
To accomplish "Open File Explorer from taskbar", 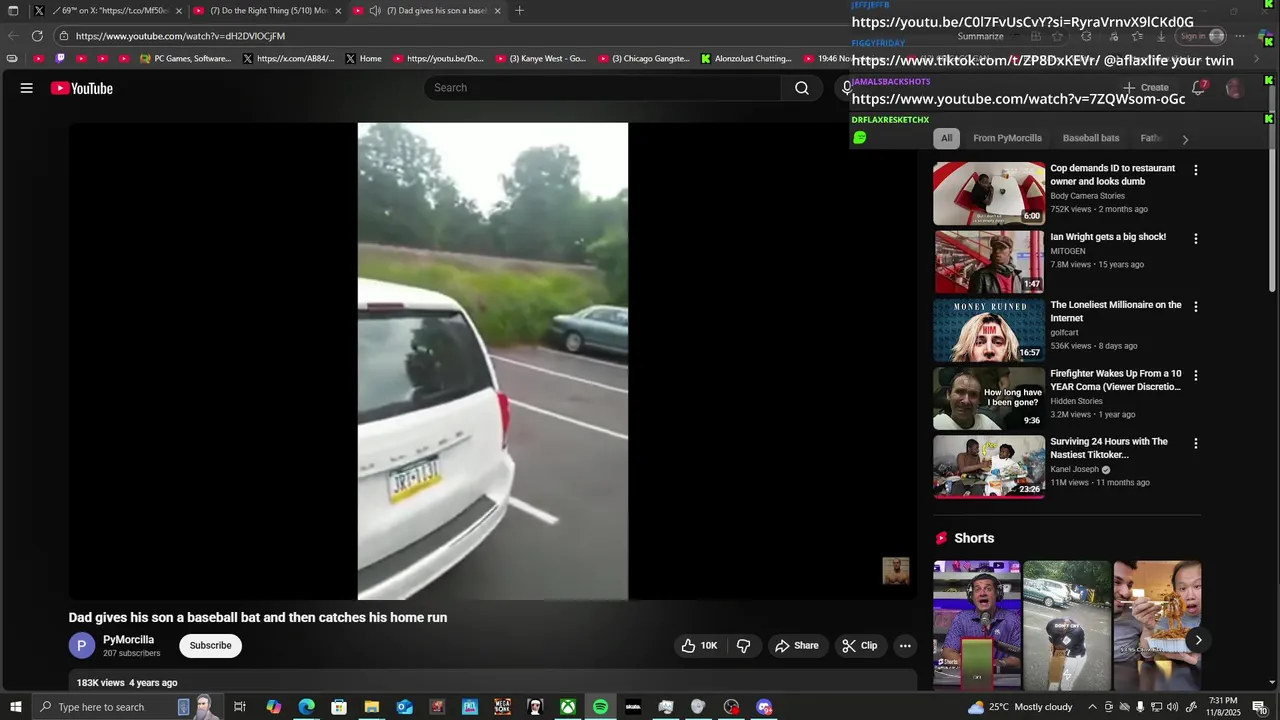I will pyautogui.click(x=371, y=707).
